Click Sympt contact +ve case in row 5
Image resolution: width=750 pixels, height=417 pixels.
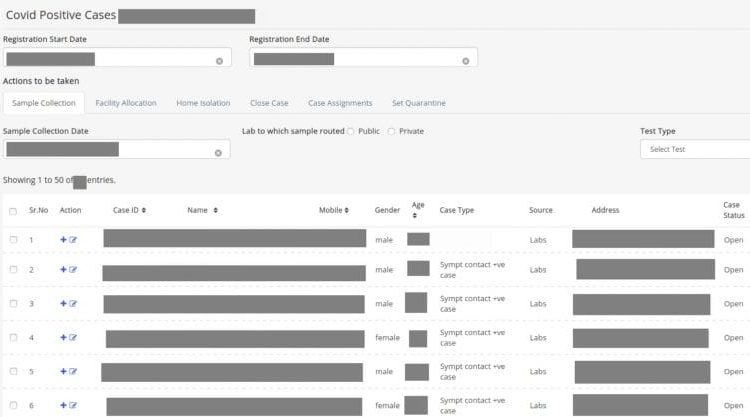pyautogui.click(x=472, y=372)
